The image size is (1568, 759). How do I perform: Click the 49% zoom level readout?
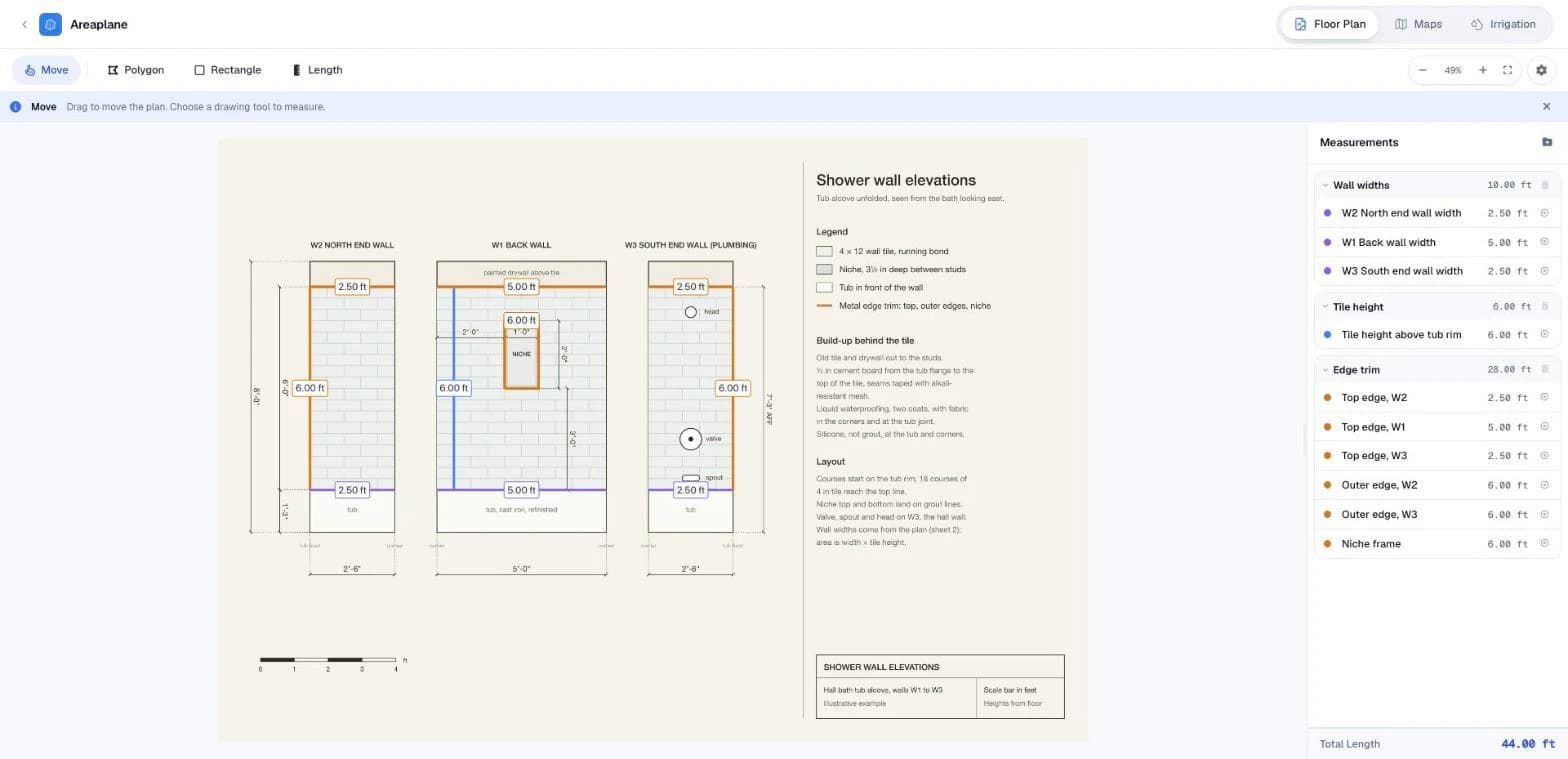(x=1452, y=70)
